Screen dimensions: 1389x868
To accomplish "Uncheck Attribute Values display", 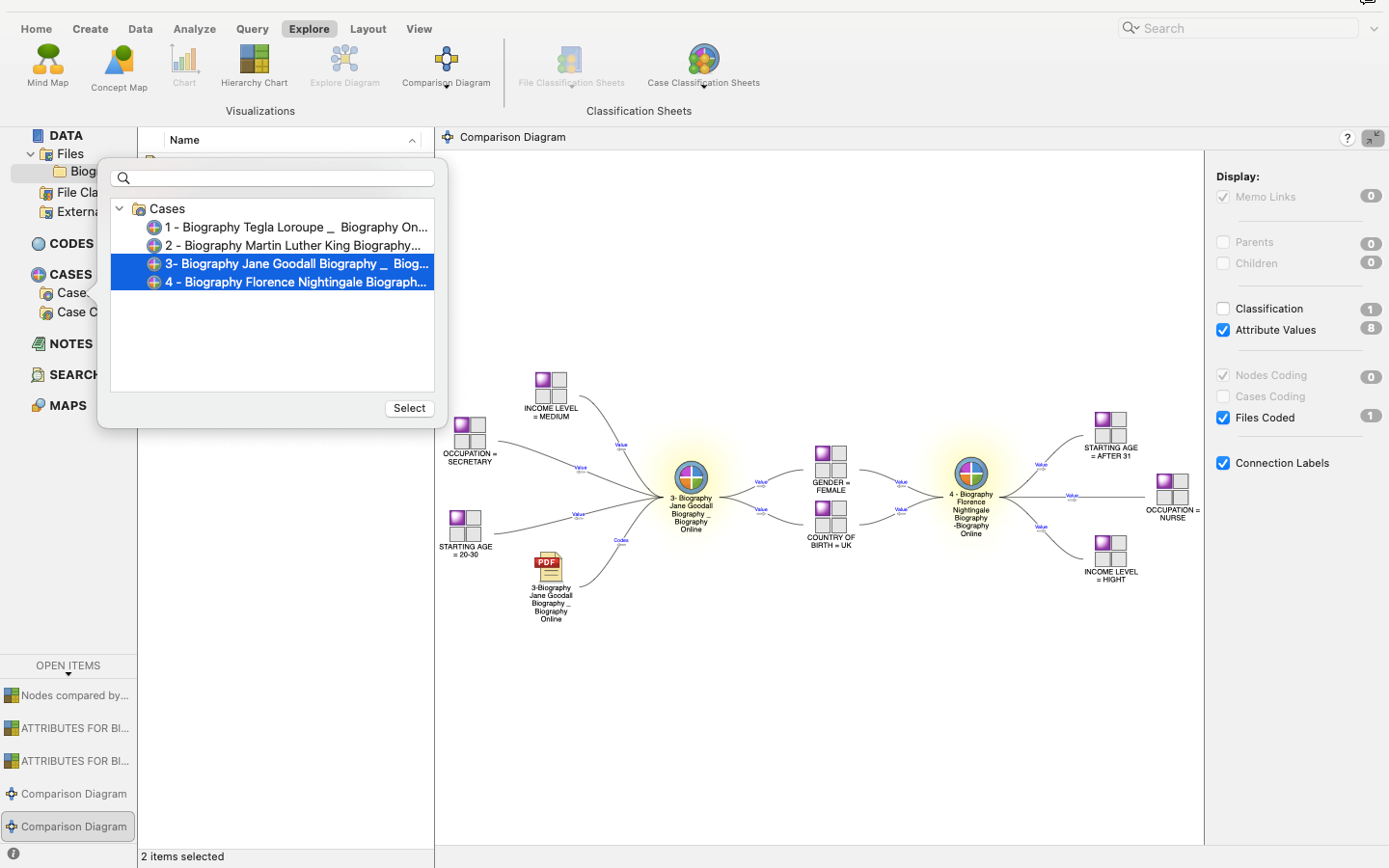I will [x=1223, y=330].
